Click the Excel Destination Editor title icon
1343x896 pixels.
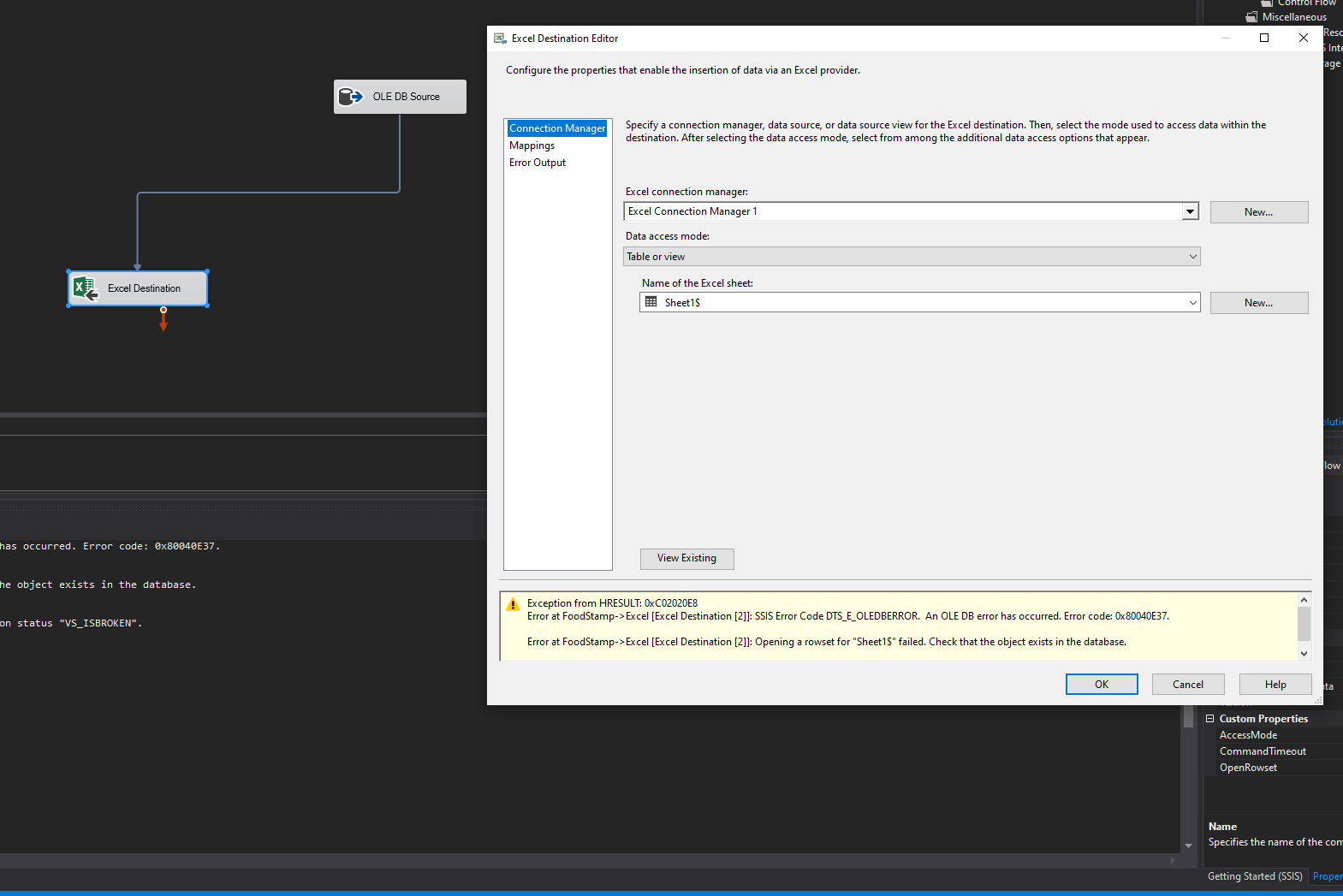(x=500, y=39)
